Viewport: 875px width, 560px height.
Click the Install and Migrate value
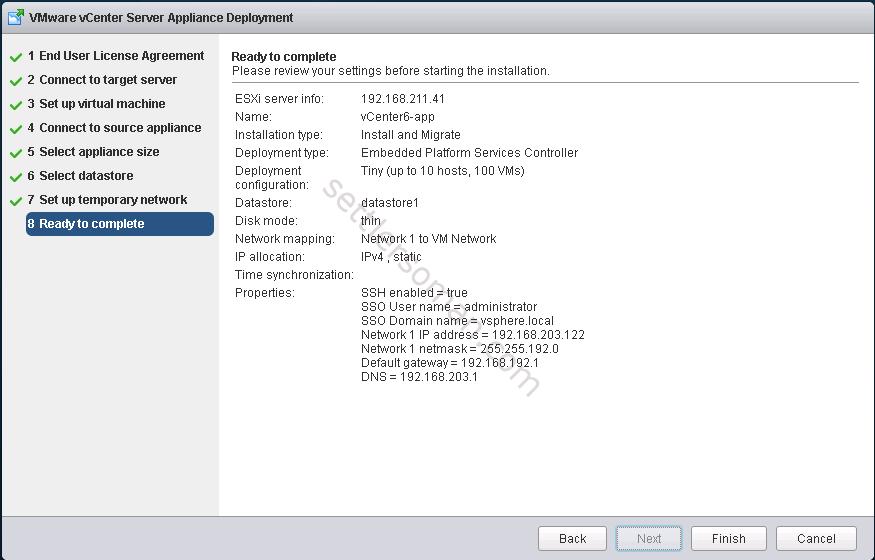(x=411, y=134)
